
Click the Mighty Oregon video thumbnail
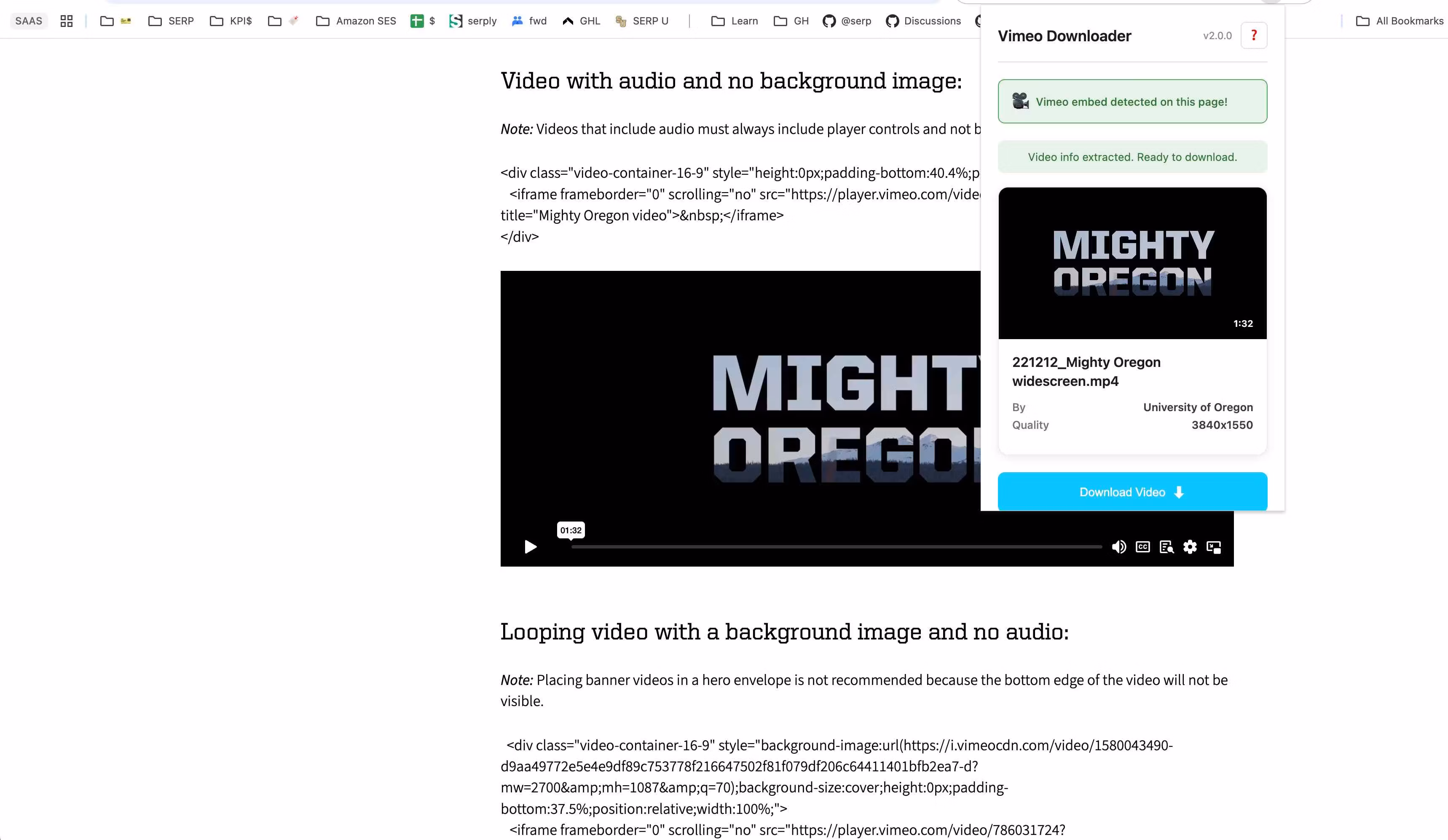1132,263
